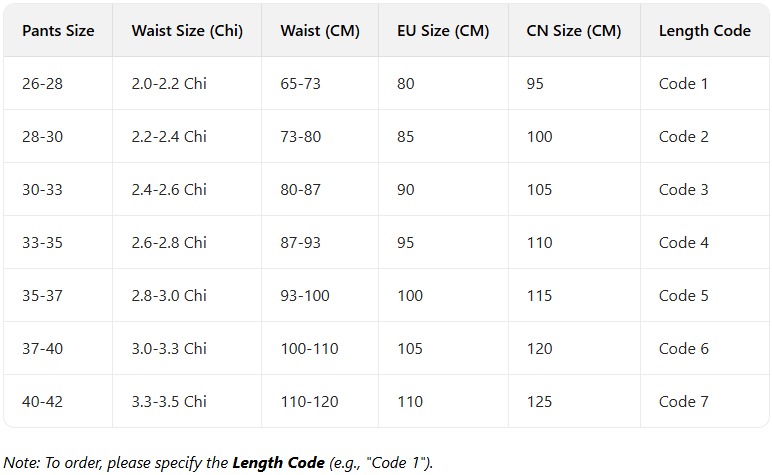Select pants size 26-28 cell
The height and width of the screenshot is (475, 772).
click(42, 84)
